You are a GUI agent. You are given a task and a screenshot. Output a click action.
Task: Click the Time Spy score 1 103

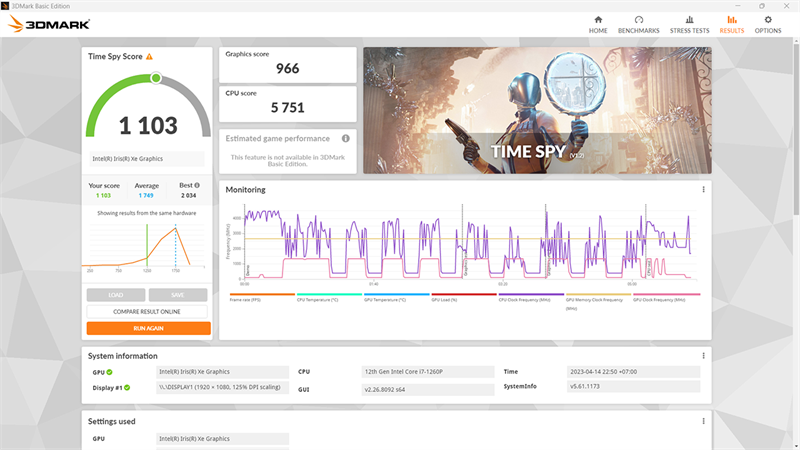click(x=148, y=126)
